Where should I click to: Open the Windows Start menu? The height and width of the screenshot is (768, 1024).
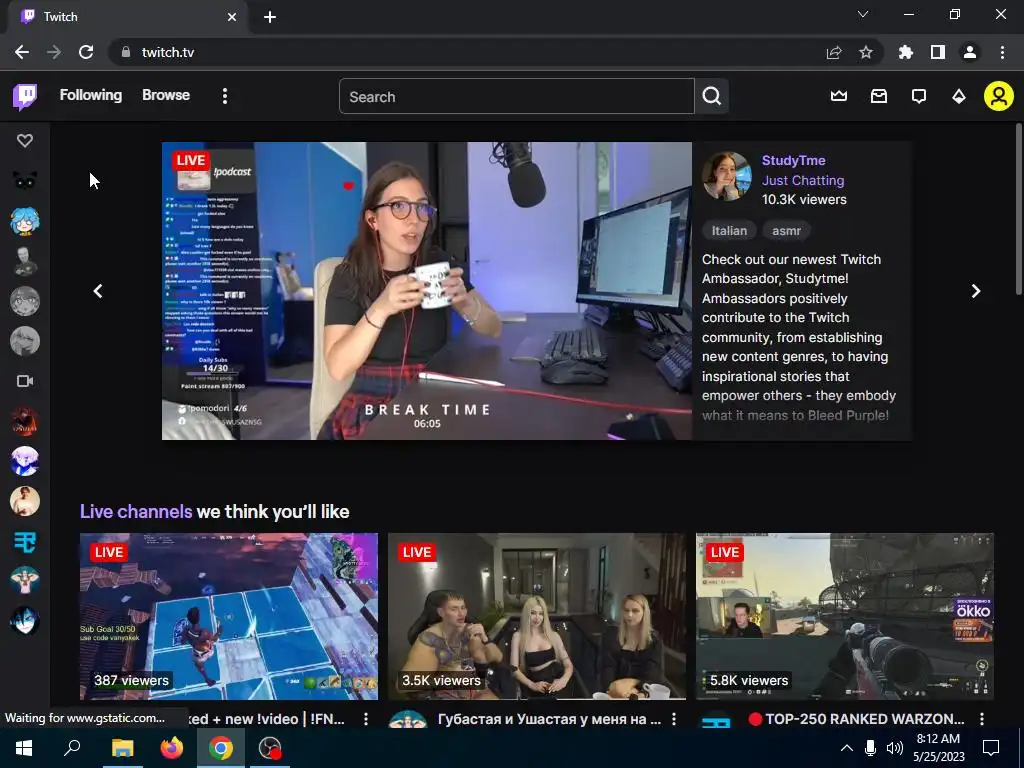pos(24,748)
